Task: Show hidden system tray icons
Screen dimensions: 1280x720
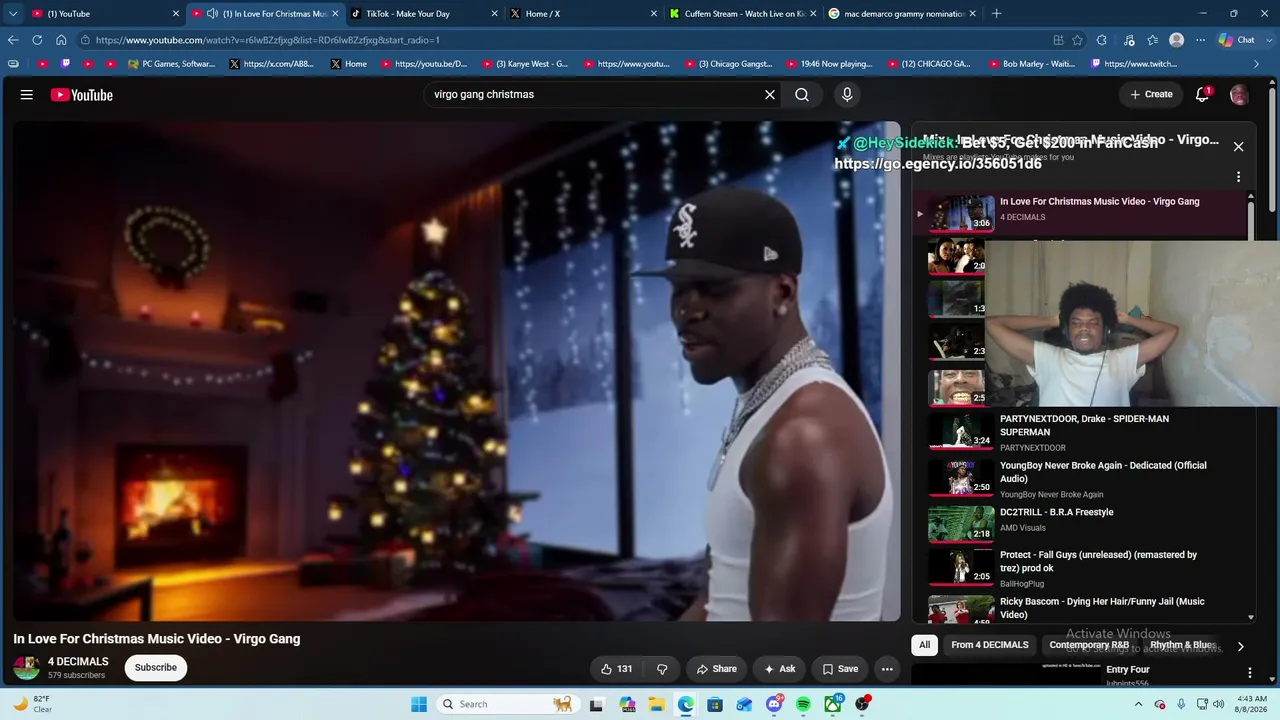Action: pos(1138,704)
